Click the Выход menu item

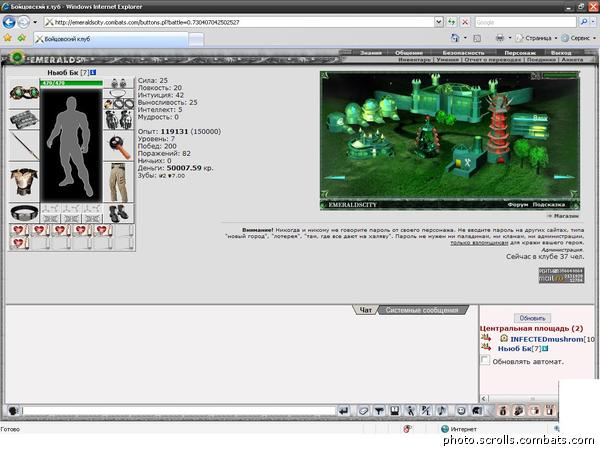(x=561, y=53)
